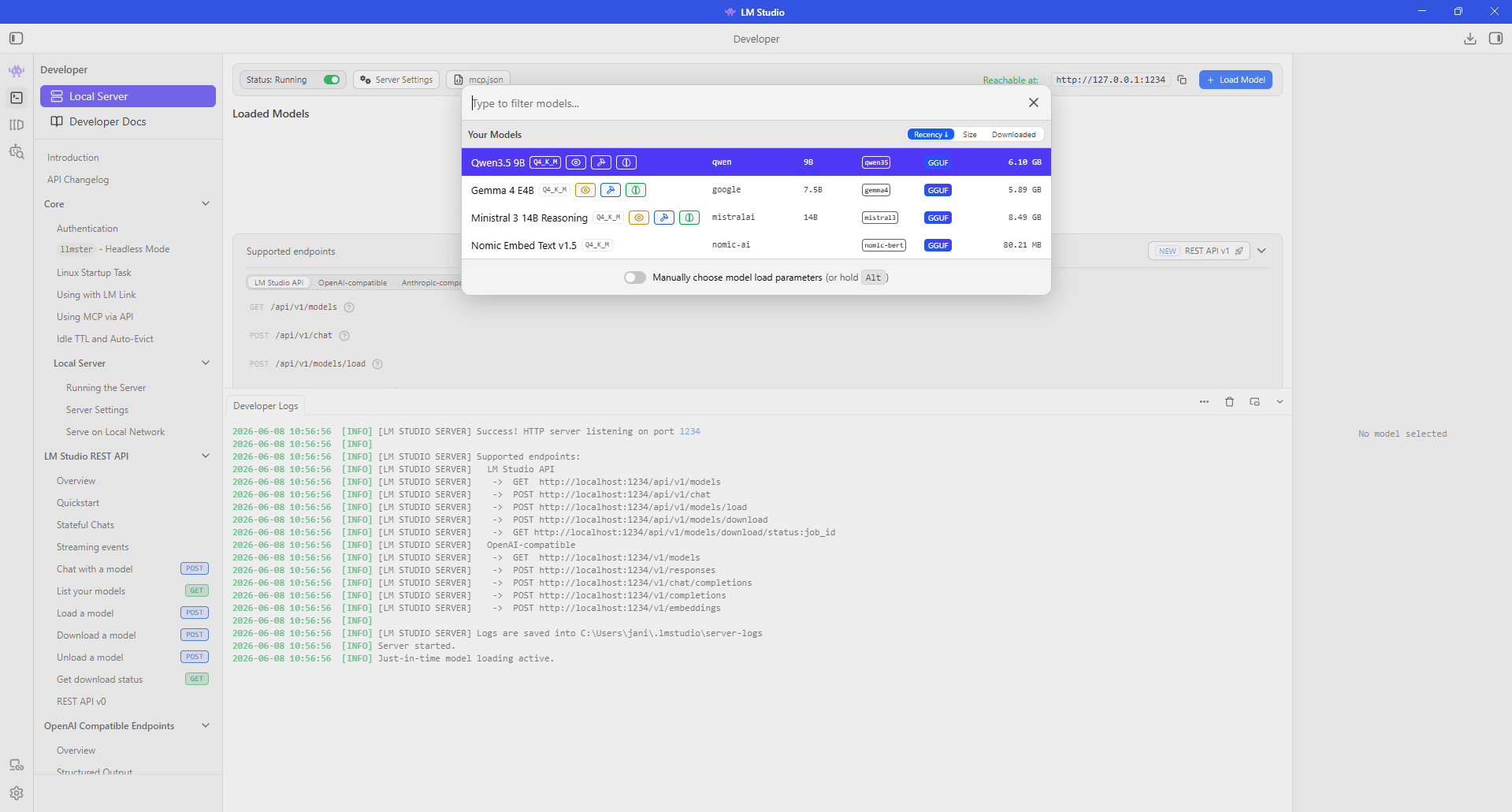Show help for GET /api/v1/models endpoint
Viewport: 1512px width, 812px height.
coord(349,307)
